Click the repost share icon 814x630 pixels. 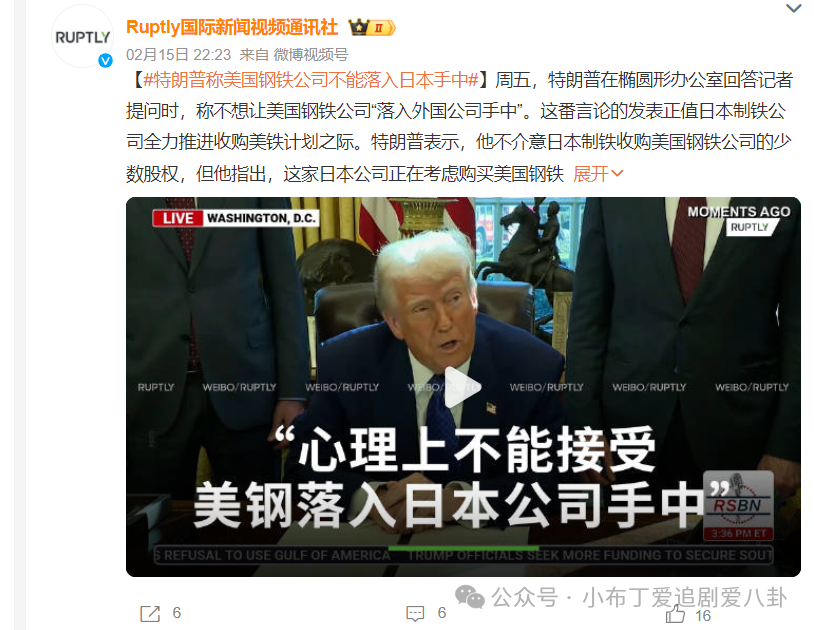pyautogui.click(x=150, y=613)
